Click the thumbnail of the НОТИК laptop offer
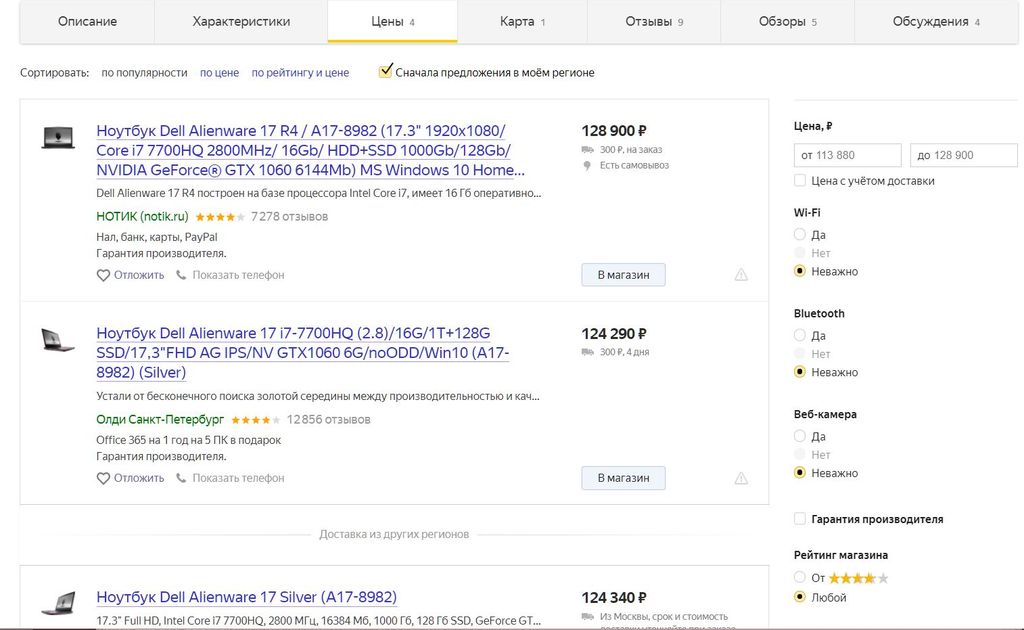Screen dimensions: 1024x630 pos(58,137)
